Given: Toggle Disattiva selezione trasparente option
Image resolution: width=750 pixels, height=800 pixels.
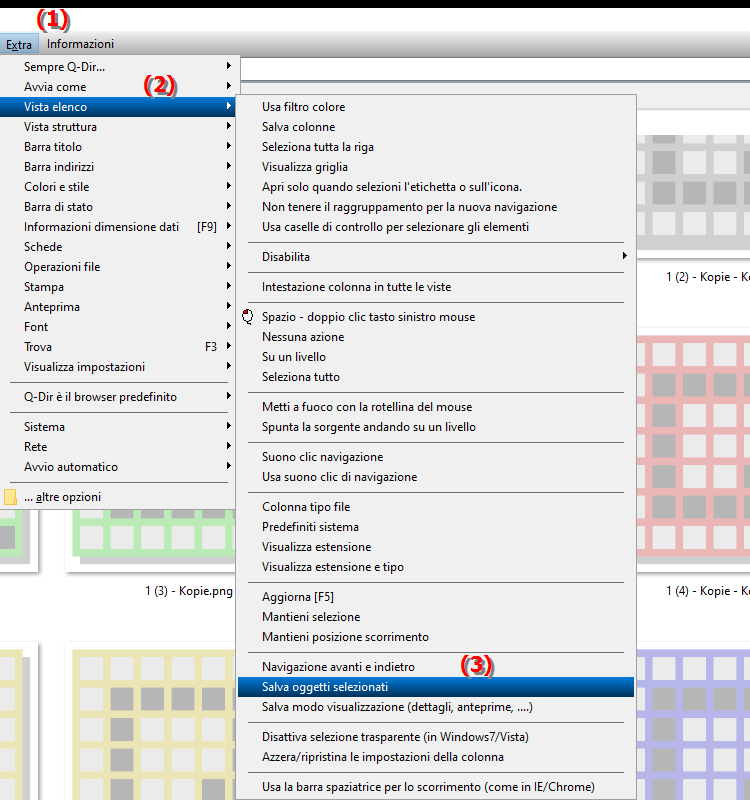Looking at the screenshot, I should click(x=436, y=737).
